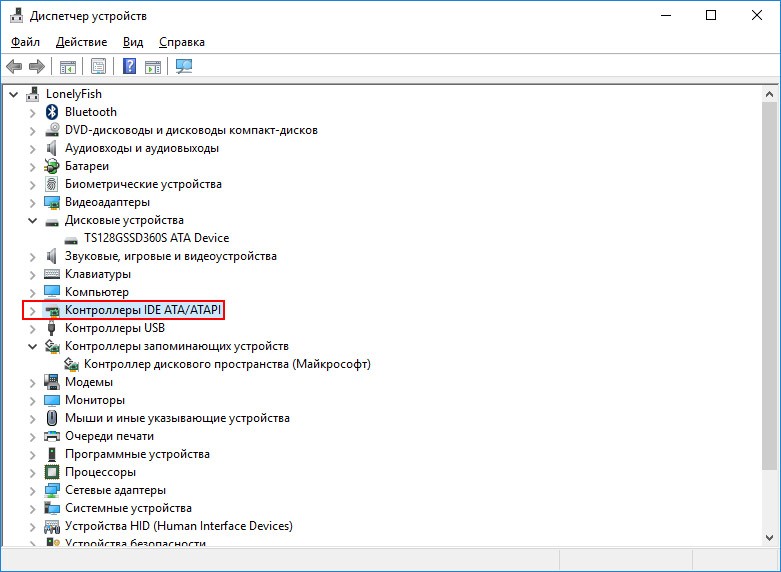Click the scrollbar up arrow
The height and width of the screenshot is (572, 781).
click(769, 94)
